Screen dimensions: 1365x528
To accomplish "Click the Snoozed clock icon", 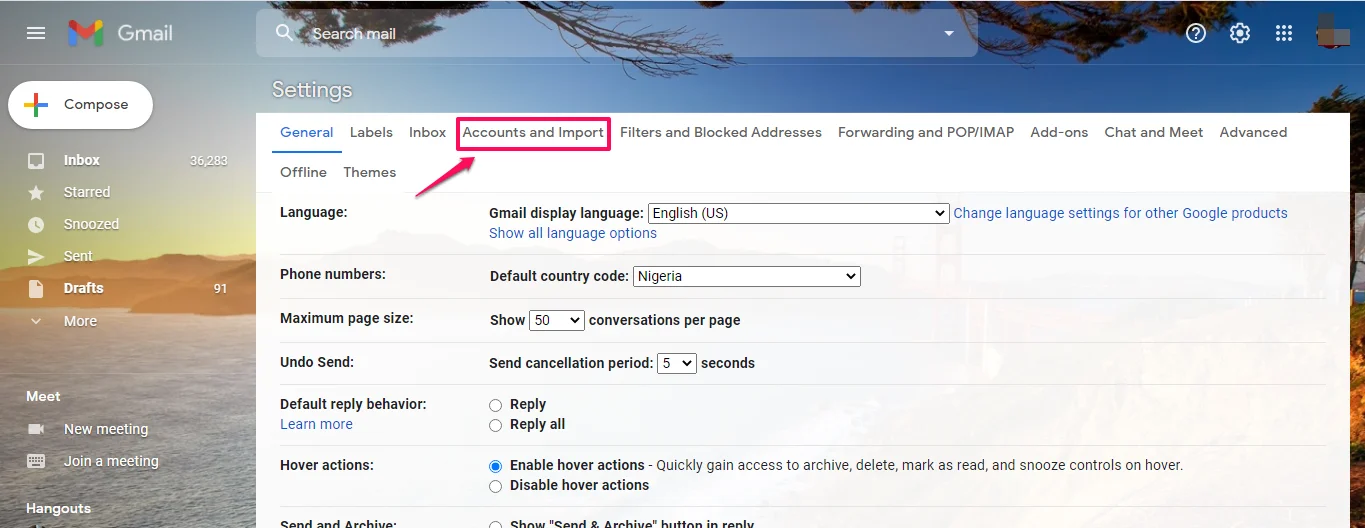I will coord(36,225).
